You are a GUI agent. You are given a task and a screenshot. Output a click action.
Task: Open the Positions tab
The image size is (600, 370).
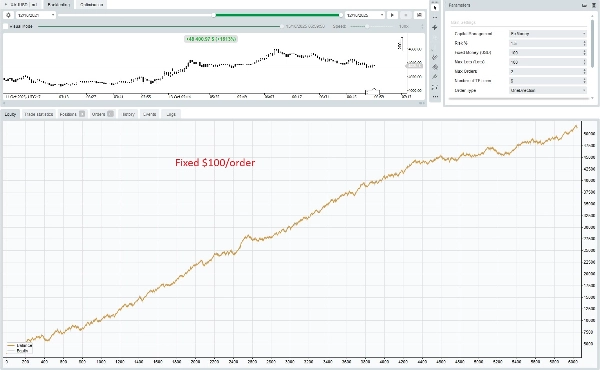72,114
